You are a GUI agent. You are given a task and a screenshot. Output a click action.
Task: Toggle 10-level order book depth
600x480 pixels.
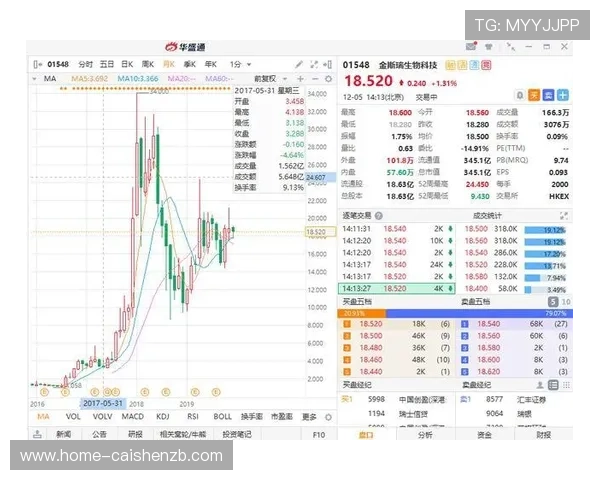[566, 302]
